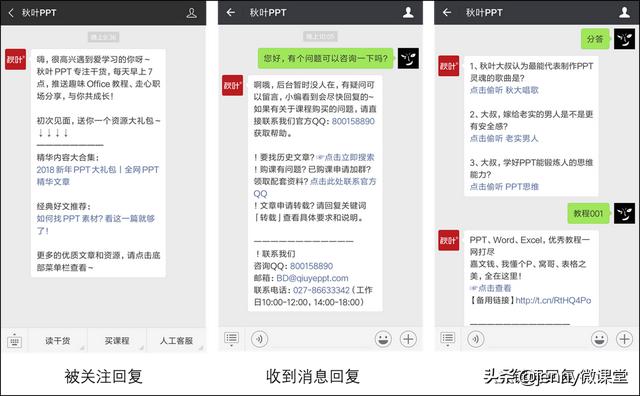Tap phone number 027-86633342
The width and height of the screenshot is (640, 396).
pos(322,290)
